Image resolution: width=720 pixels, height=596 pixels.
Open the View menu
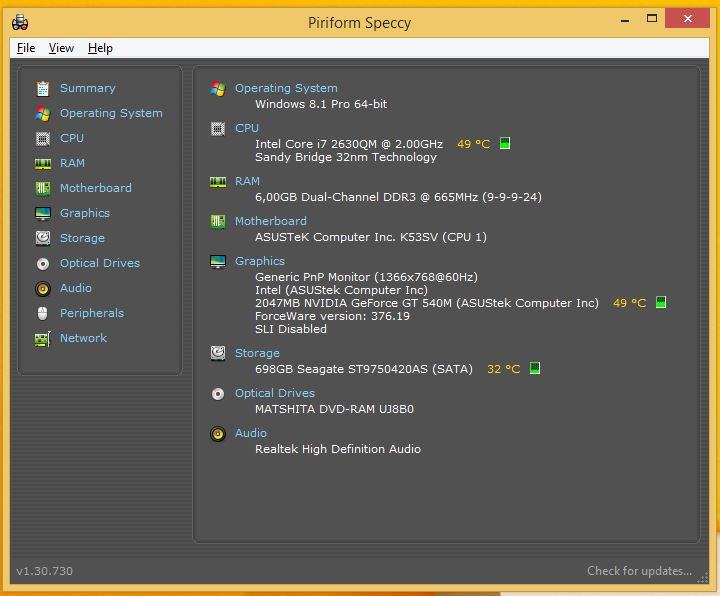click(x=61, y=48)
